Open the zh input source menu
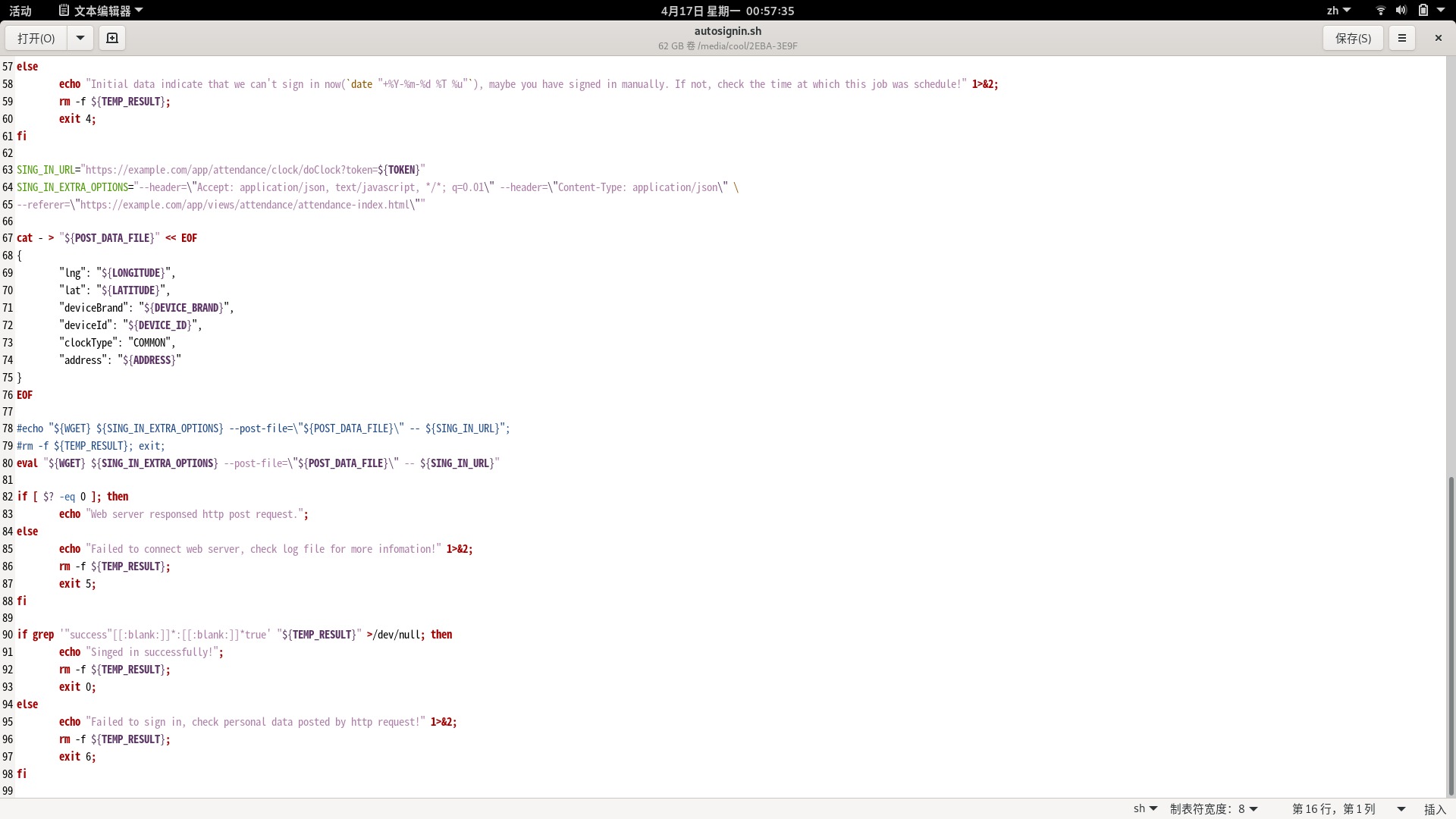1456x819 pixels. (x=1338, y=11)
